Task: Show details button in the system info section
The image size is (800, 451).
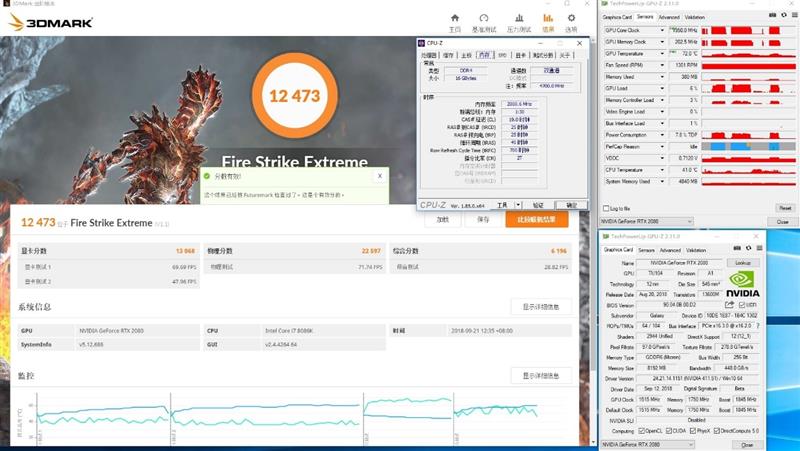Action: (x=541, y=307)
